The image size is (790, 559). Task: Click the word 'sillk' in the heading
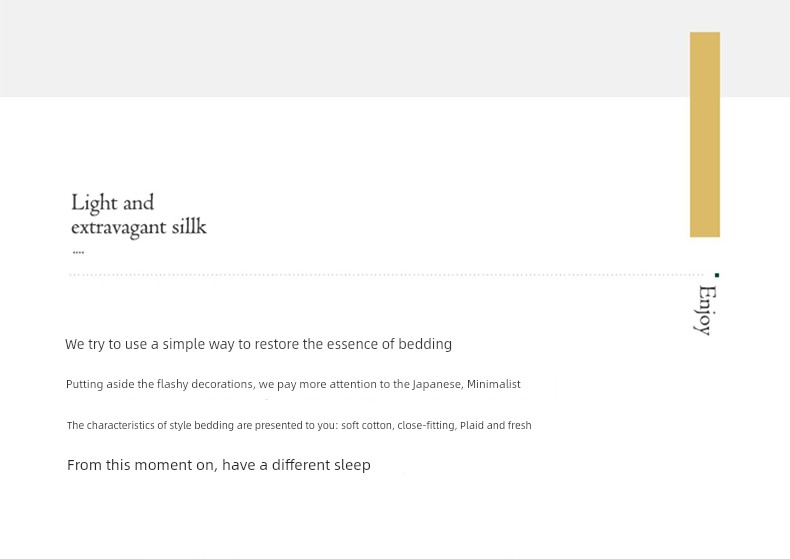point(189,227)
